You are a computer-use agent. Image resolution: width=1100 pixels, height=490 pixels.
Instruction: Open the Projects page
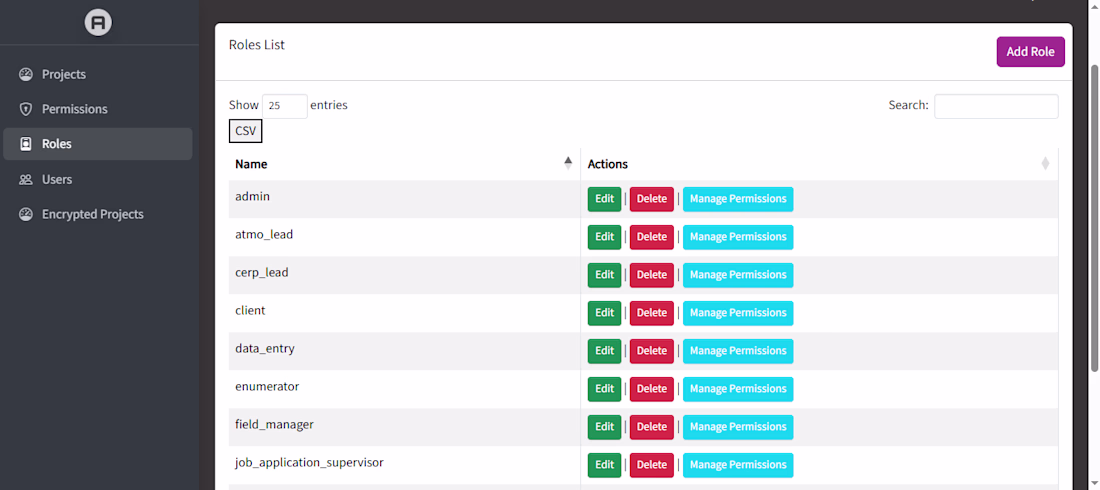(98, 74)
